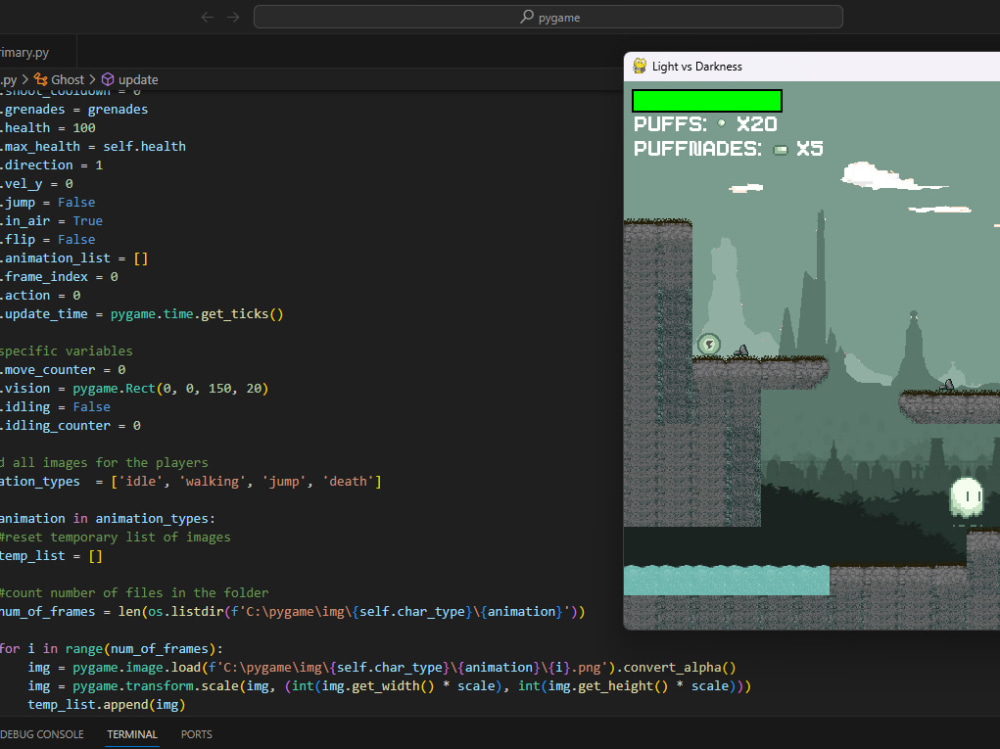Click the player ghost sprite on the platform

click(x=708, y=343)
